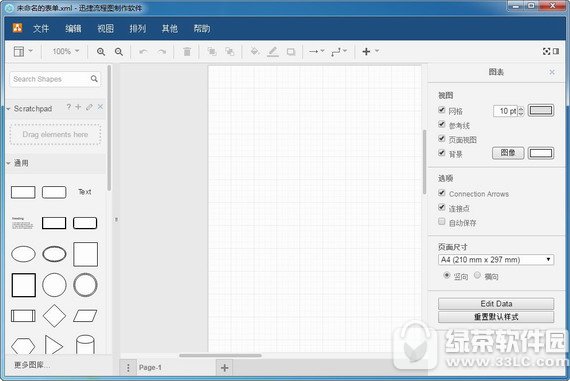Image resolution: width=570 pixels, height=381 pixels.
Task: Toggle the 参考线 guides checkbox
Action: (x=442, y=124)
